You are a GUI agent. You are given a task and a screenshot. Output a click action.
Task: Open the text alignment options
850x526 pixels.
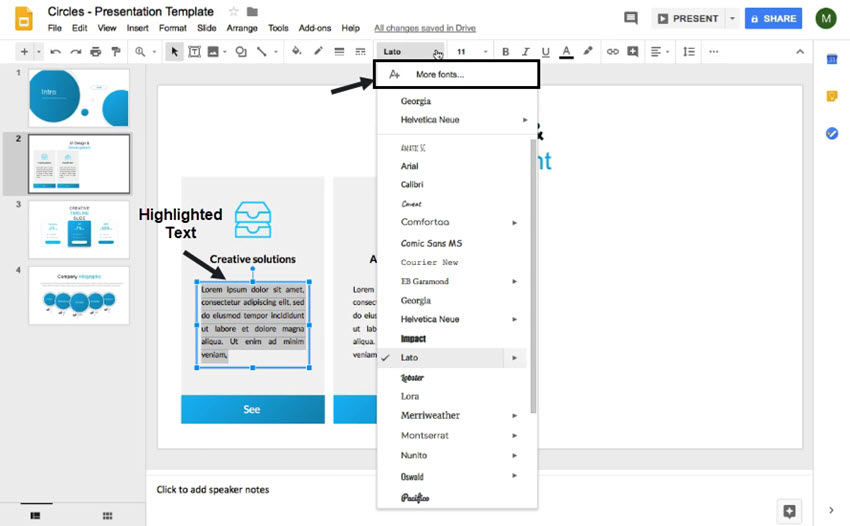coord(659,52)
